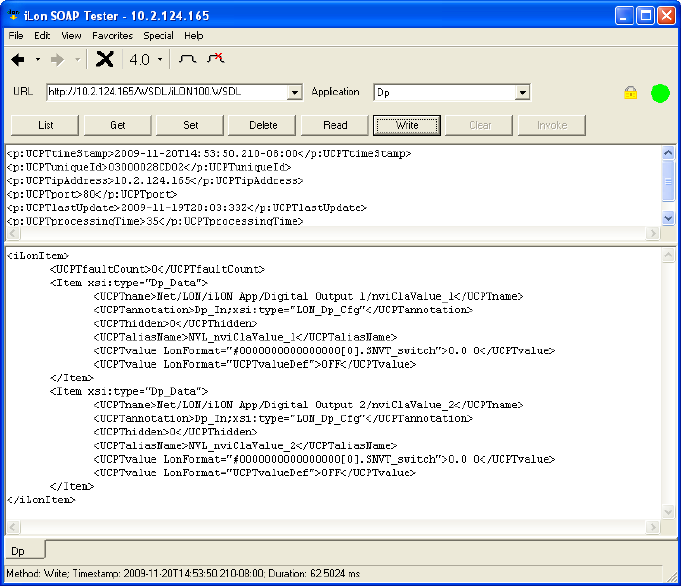Click the X stop toolbar icon
This screenshot has height=586, width=681.
click(105, 59)
